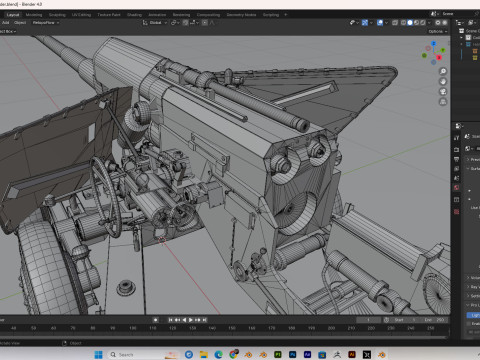This screenshot has width=480, height=360.
Task: Play the animation forward
Action: point(191,320)
